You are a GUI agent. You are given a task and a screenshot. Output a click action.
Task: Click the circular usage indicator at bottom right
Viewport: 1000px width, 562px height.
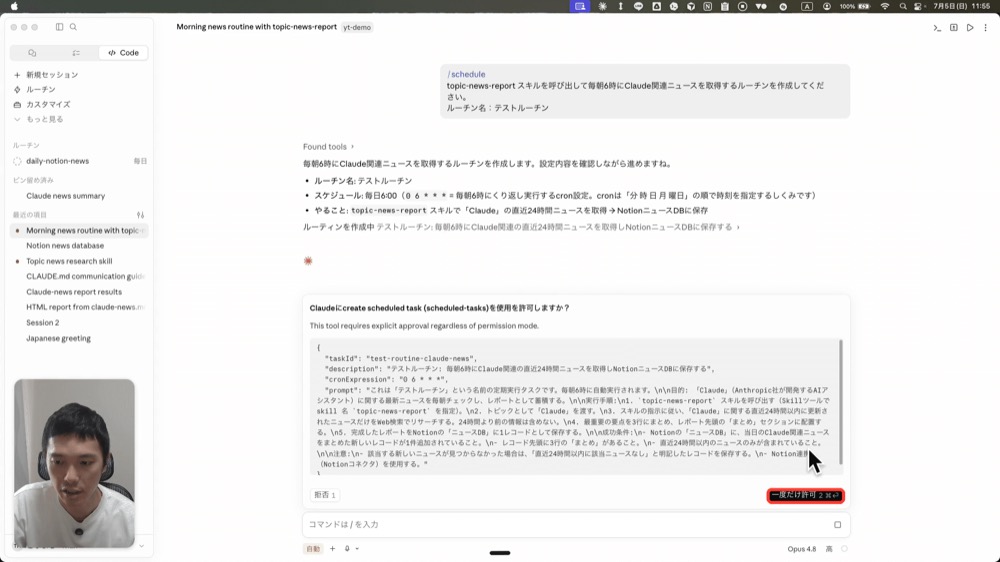coord(844,549)
